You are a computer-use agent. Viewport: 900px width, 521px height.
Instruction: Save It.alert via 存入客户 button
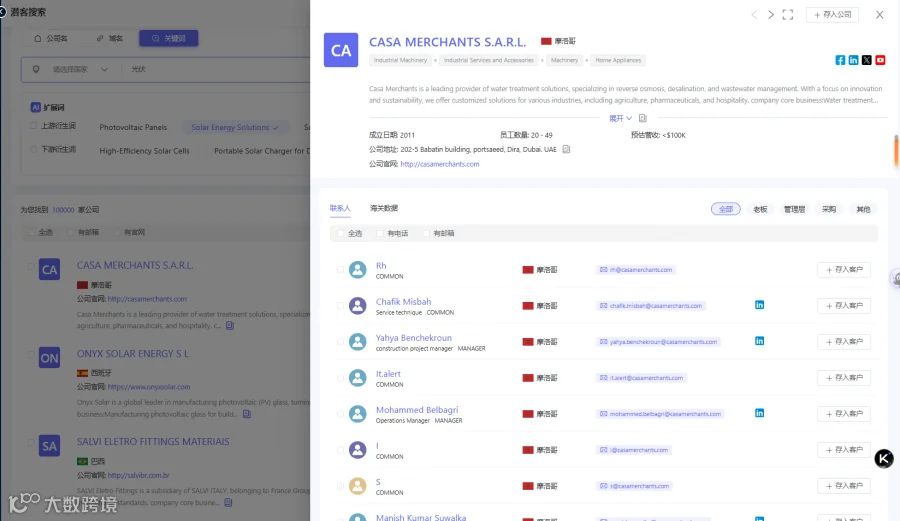(844, 378)
